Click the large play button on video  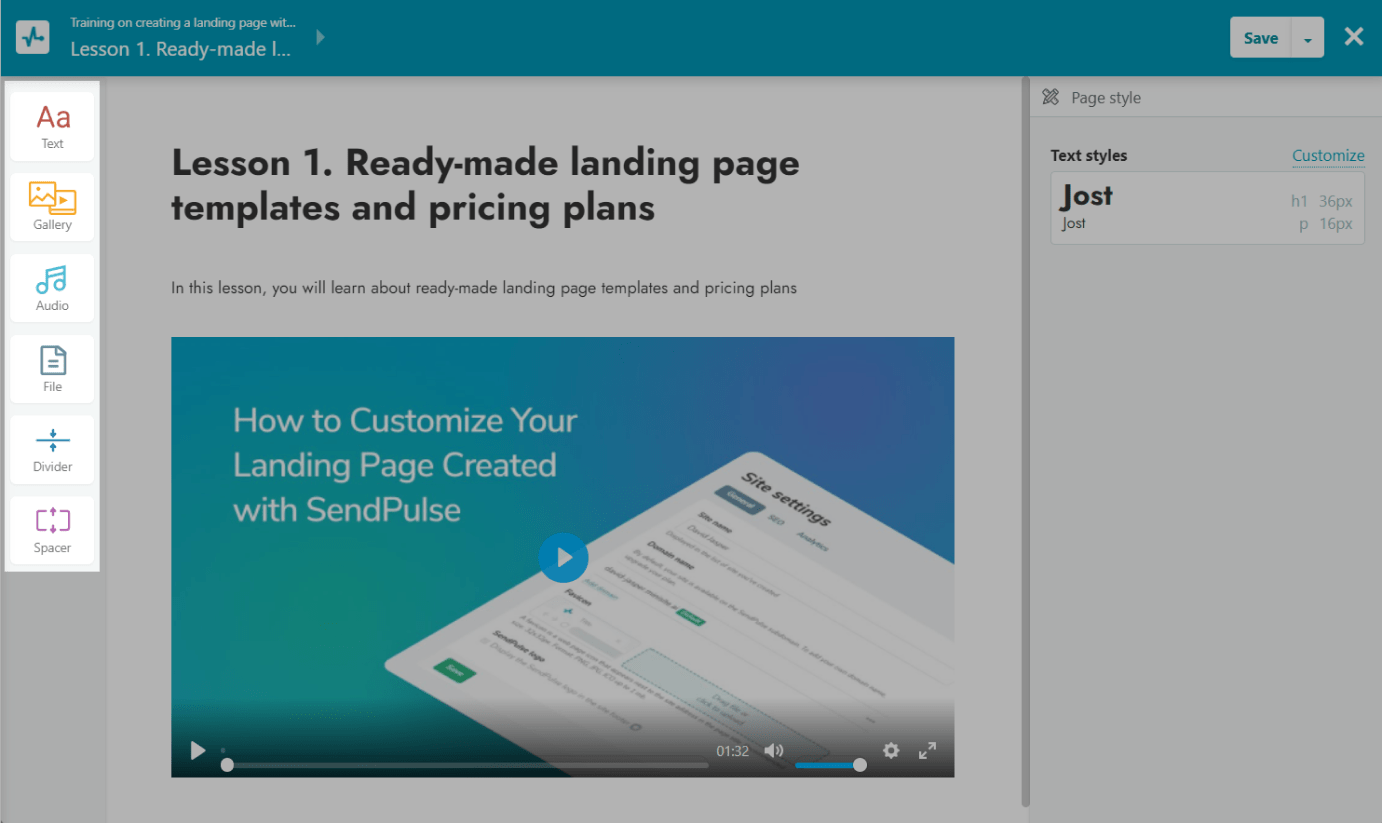(563, 557)
